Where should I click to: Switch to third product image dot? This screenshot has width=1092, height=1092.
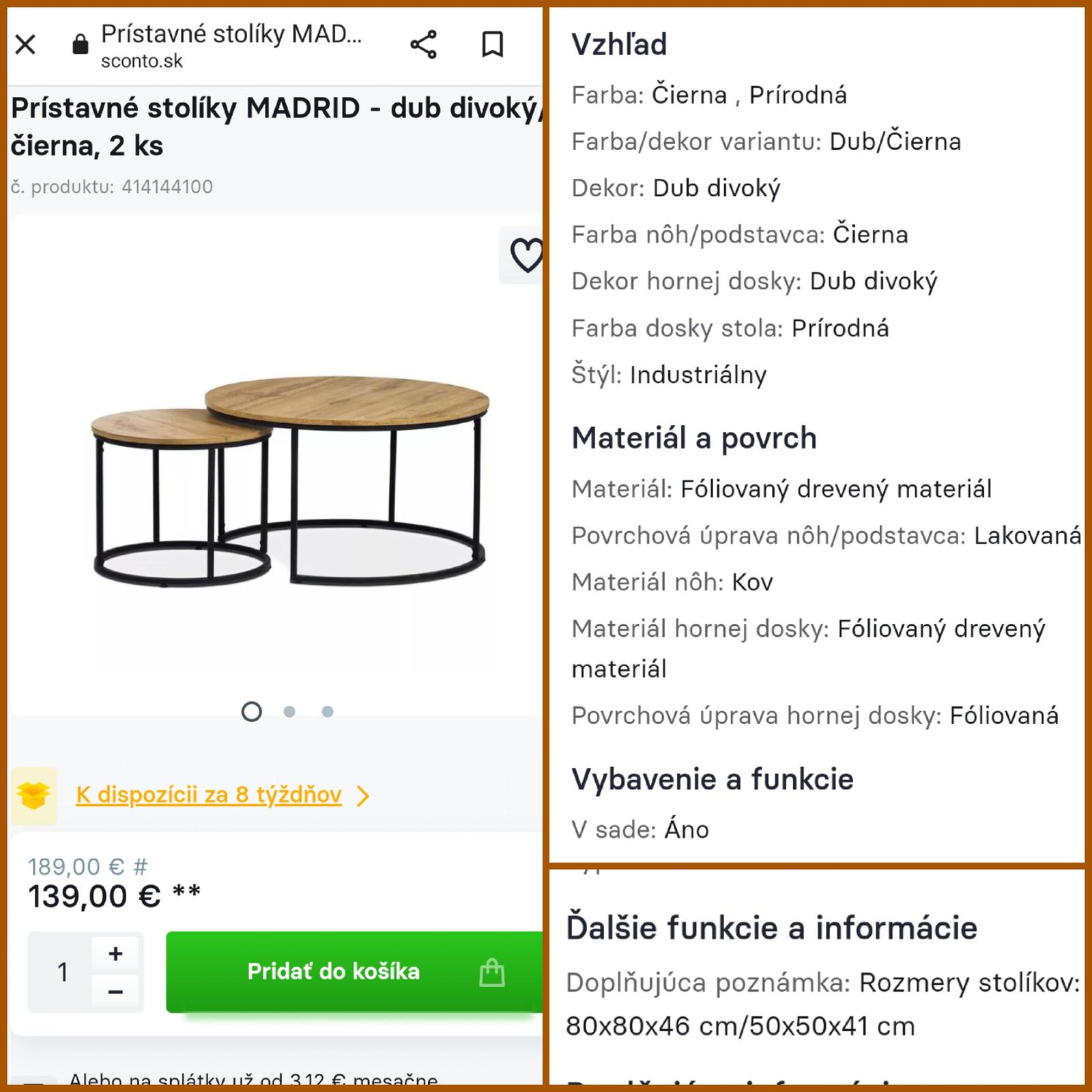pos(328,712)
